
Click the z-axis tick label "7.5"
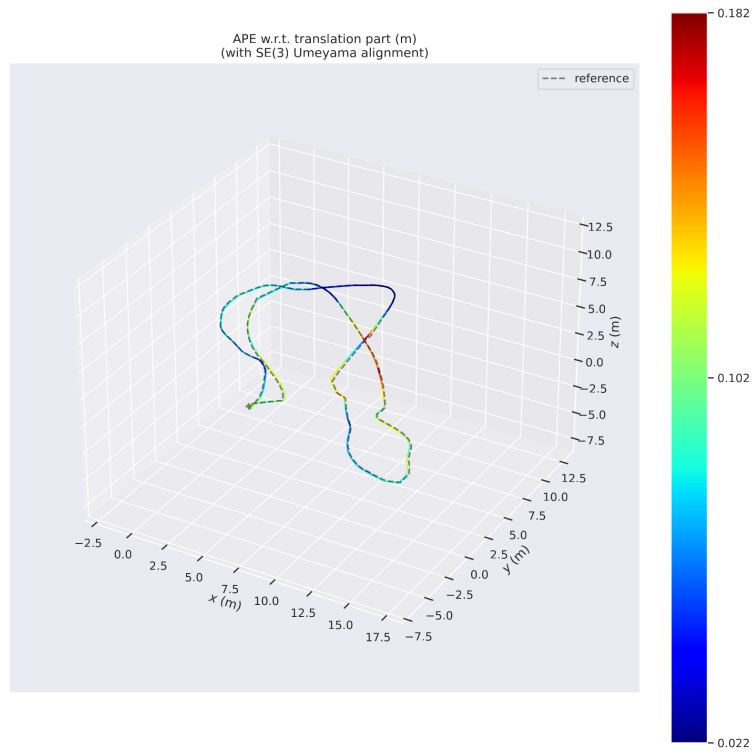pyautogui.click(x=598, y=282)
